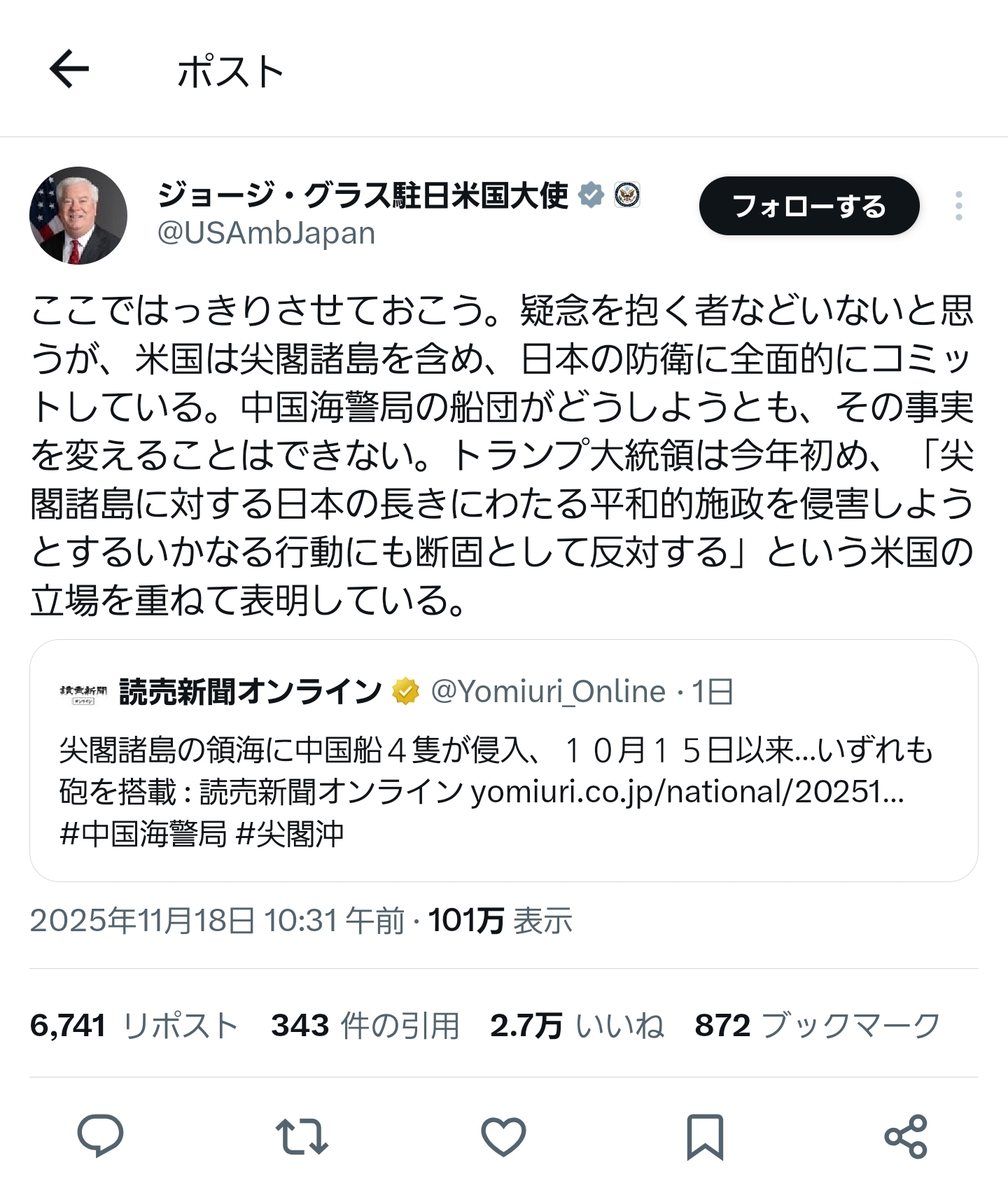This screenshot has height=1193, width=1008.
Task: Tap the repost arrows icon
Action: pos(302,1135)
